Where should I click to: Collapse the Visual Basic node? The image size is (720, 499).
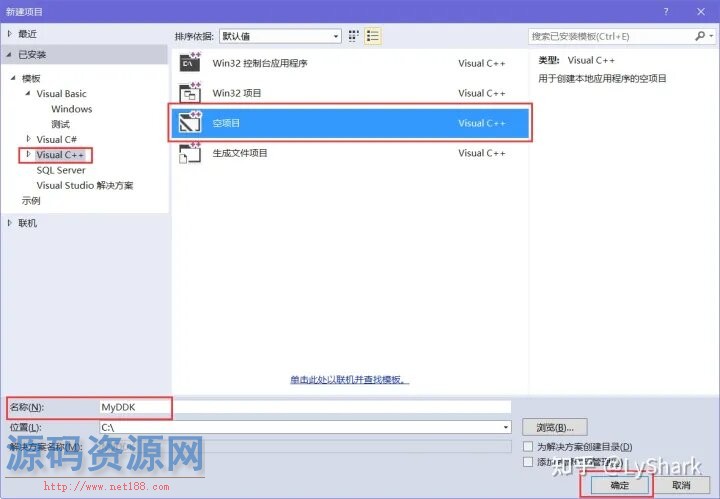coord(28,93)
